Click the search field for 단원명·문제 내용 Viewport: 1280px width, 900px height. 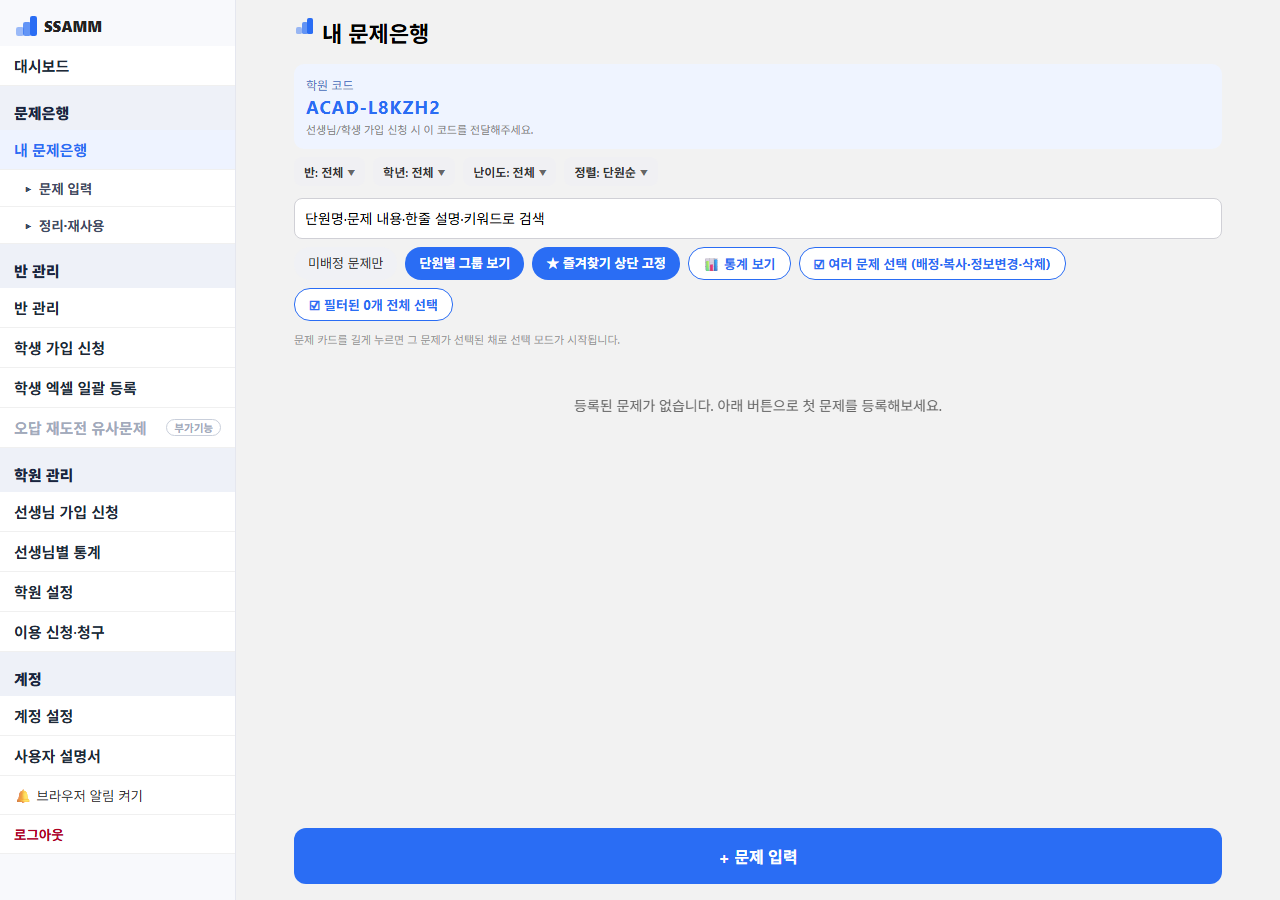click(x=758, y=218)
